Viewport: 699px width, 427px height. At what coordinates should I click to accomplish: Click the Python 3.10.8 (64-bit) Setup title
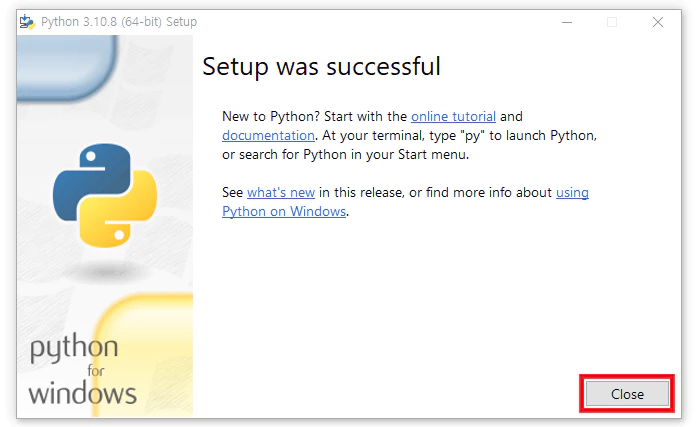point(119,21)
